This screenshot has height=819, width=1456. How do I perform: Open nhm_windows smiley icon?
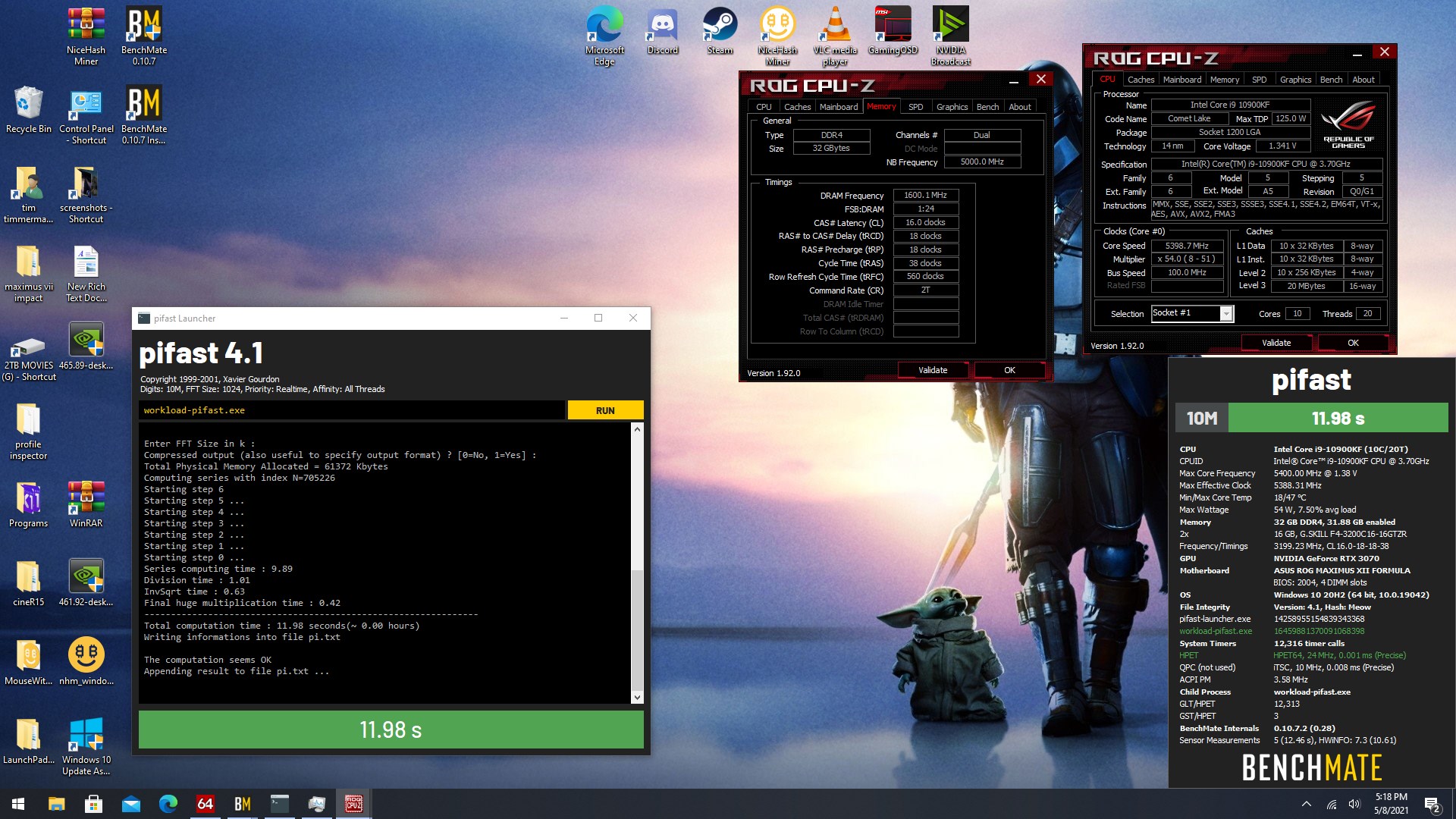pos(86,661)
